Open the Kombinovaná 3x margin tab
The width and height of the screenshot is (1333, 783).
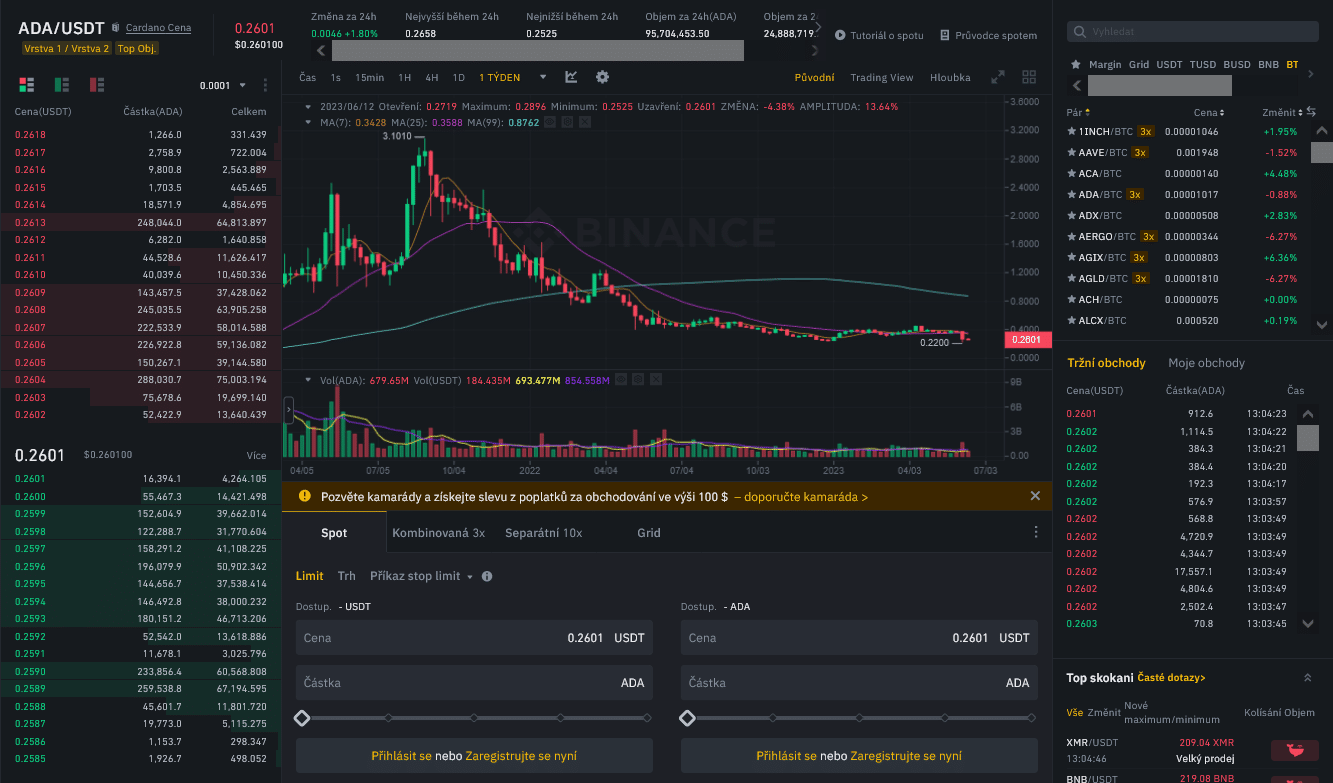tap(438, 533)
